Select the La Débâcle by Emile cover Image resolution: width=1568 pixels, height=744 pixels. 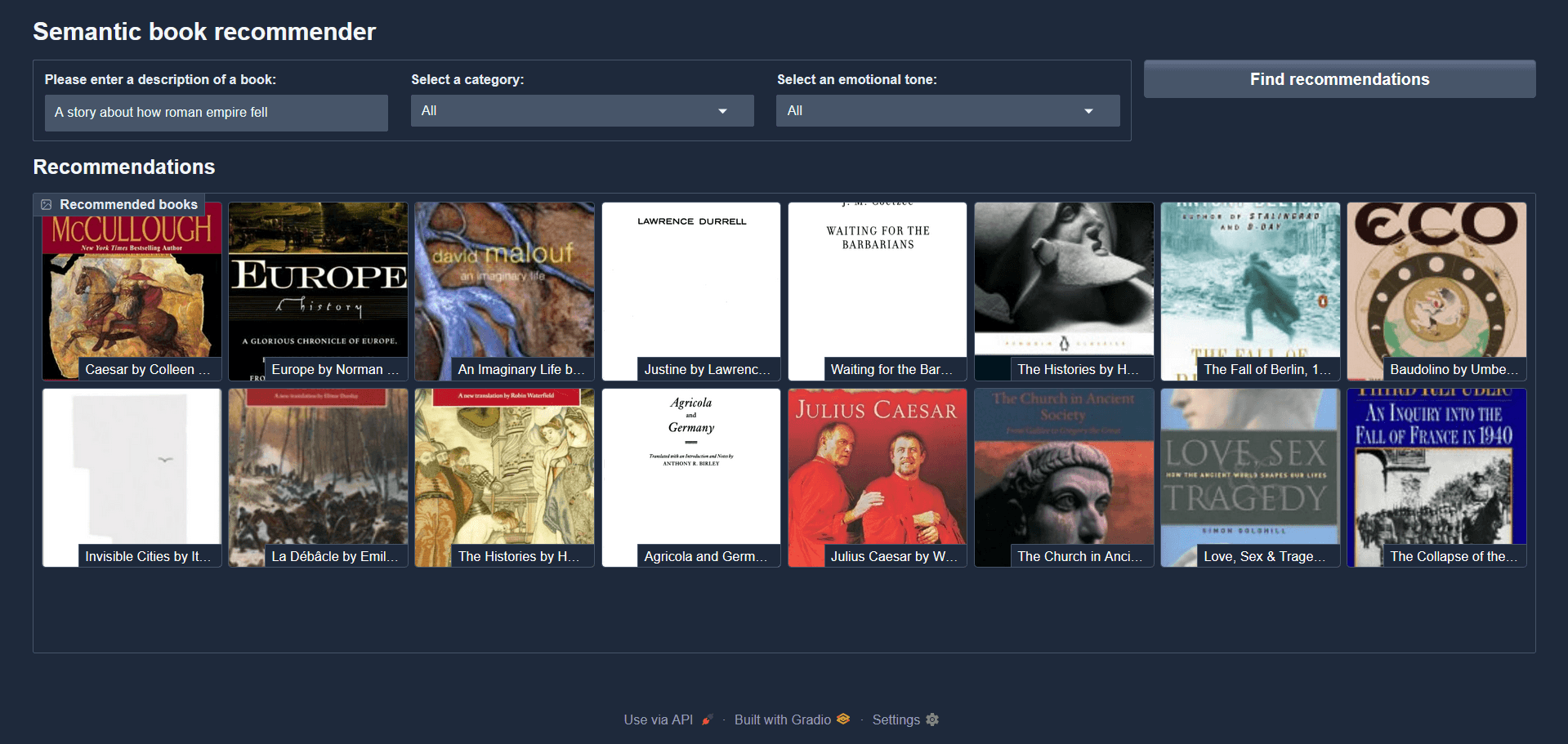[318, 478]
